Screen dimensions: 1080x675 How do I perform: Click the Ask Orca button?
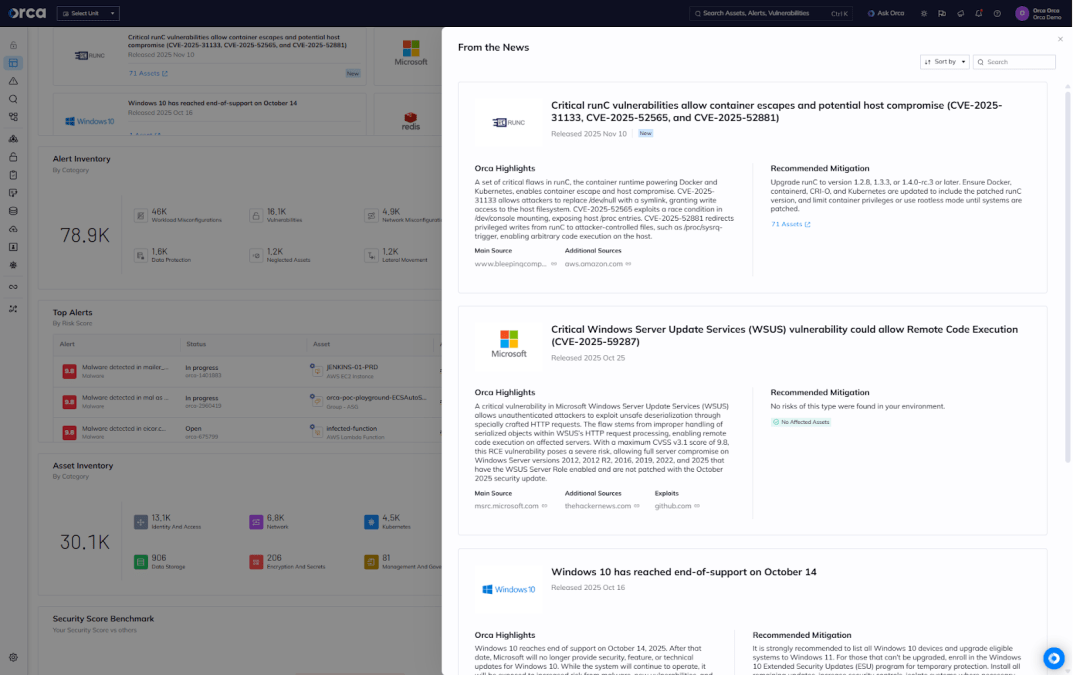tap(886, 13)
